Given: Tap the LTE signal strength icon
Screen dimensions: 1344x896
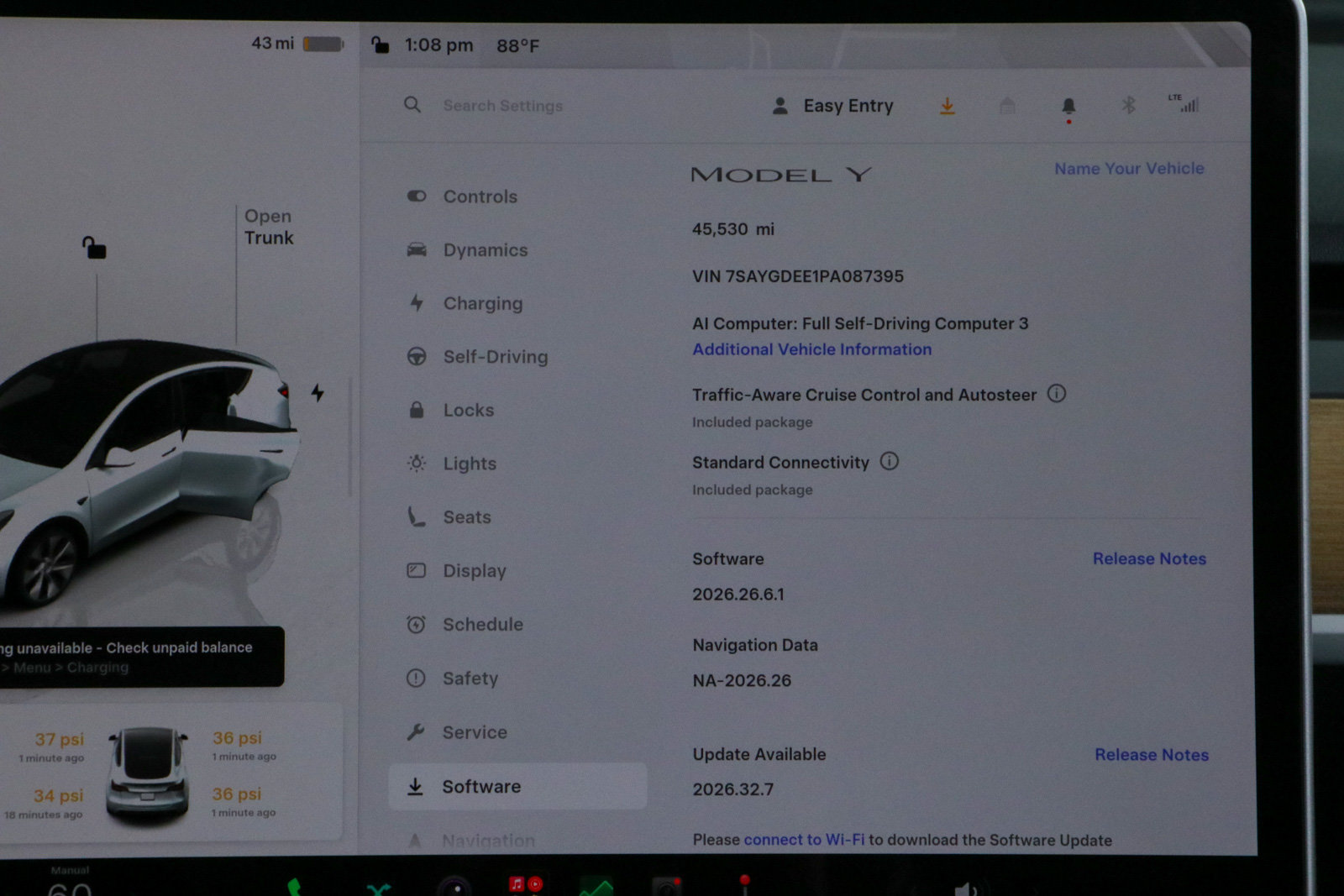Looking at the screenshot, I should click(1184, 103).
